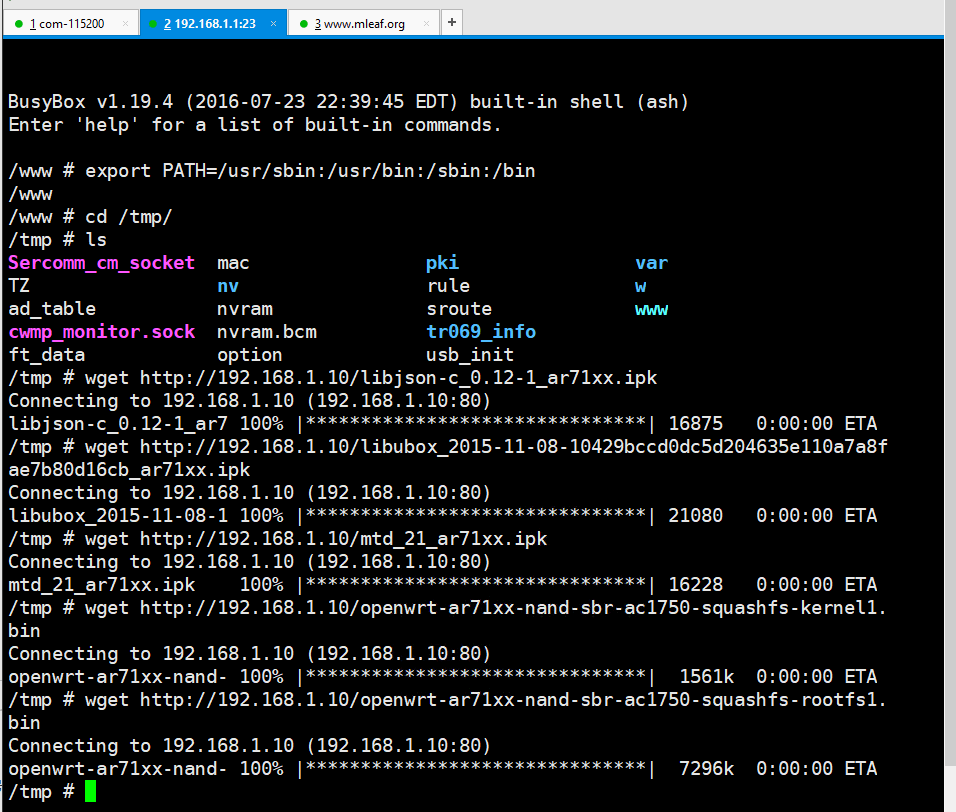Close the com-115200 tab
This screenshot has height=812, width=956.
[125, 23]
